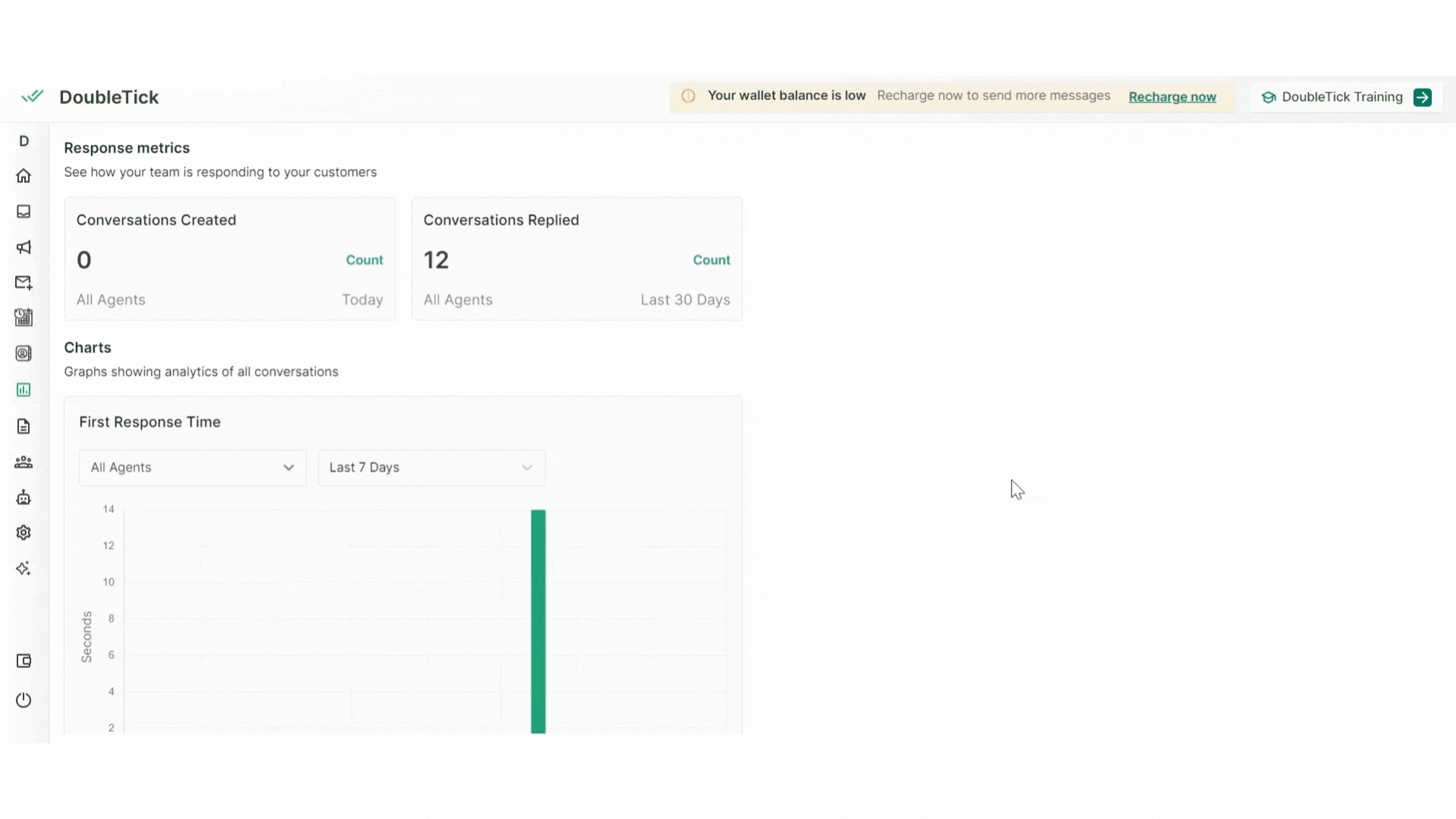Open the bot robot icon
The width and height of the screenshot is (1456, 819).
(24, 497)
